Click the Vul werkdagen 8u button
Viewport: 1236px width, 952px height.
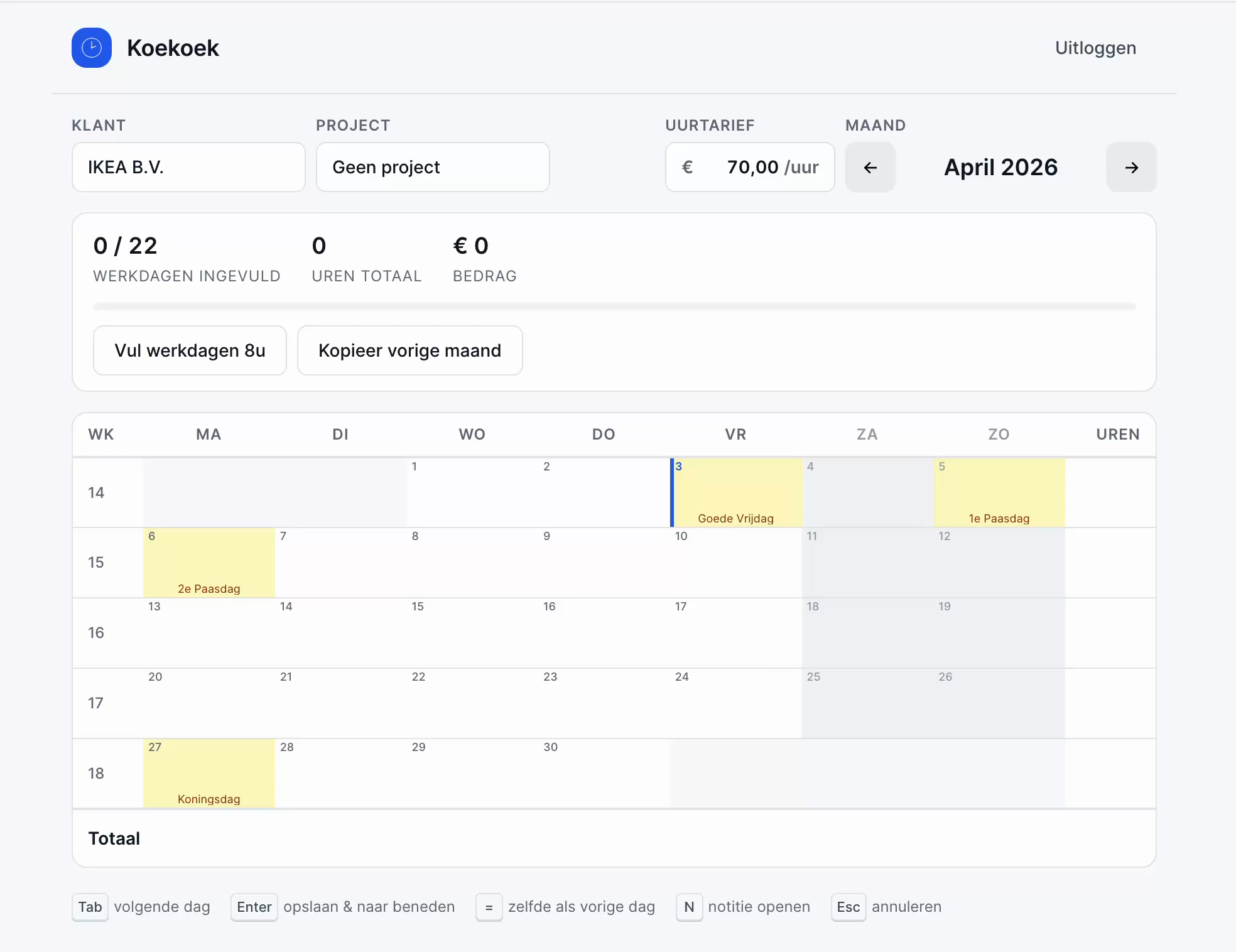(x=190, y=350)
